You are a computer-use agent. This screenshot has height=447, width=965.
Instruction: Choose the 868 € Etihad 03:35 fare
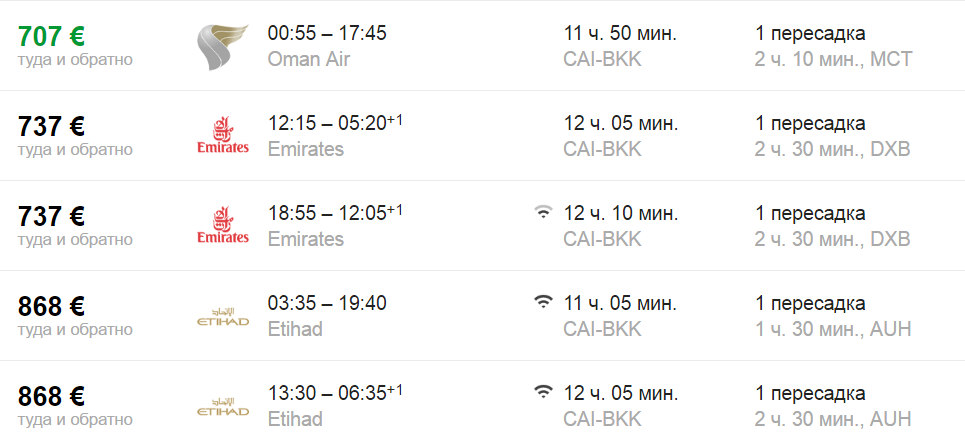(x=51, y=307)
